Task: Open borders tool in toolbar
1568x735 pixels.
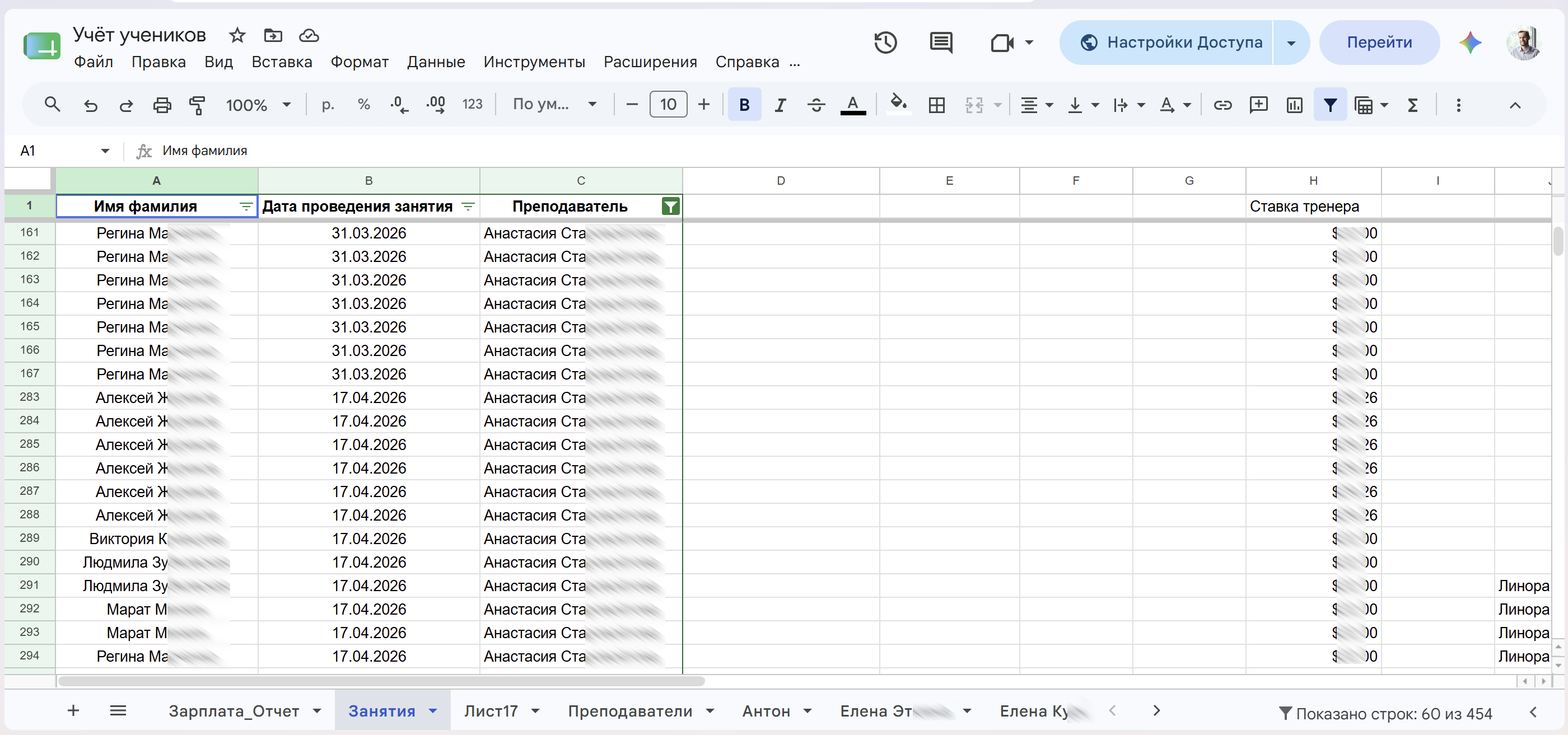Action: coord(937,105)
